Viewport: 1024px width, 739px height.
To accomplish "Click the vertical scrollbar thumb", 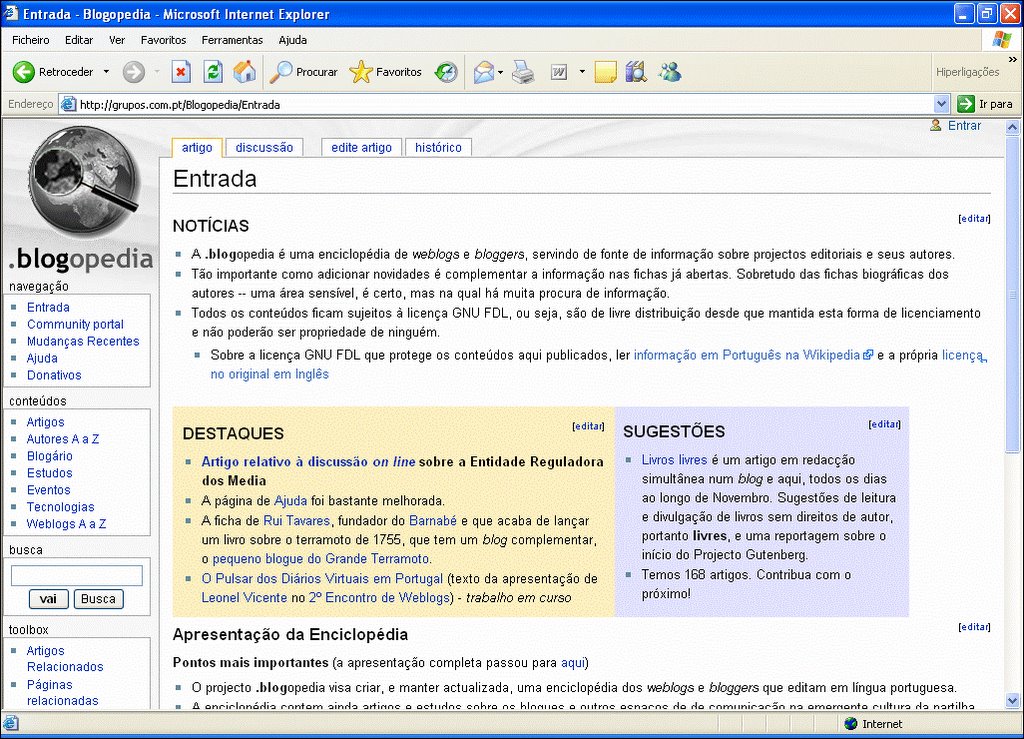I will click(x=1012, y=294).
